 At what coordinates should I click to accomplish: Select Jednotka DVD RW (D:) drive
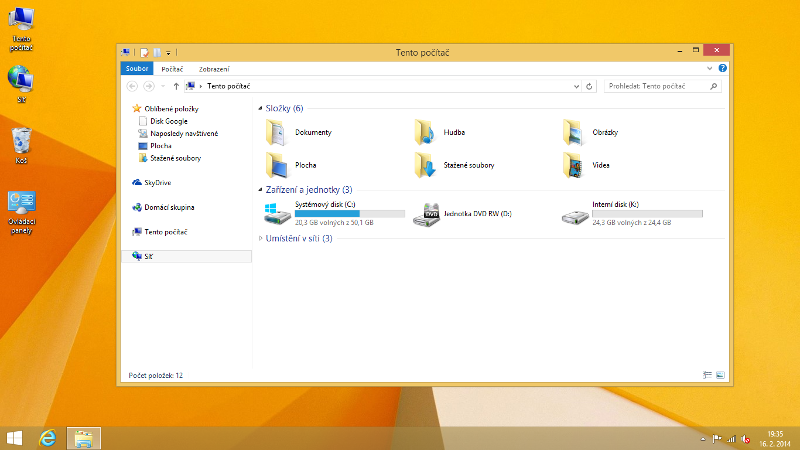428,213
